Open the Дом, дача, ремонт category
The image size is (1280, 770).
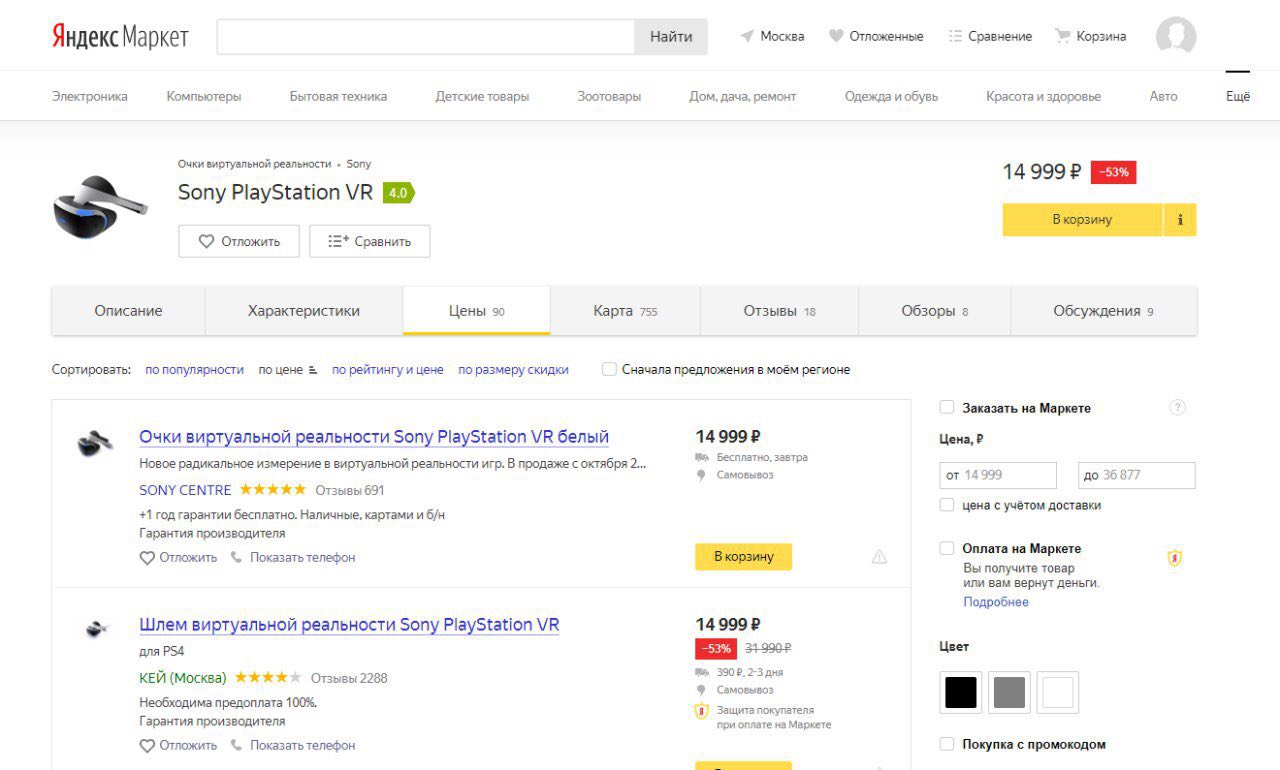click(x=743, y=96)
